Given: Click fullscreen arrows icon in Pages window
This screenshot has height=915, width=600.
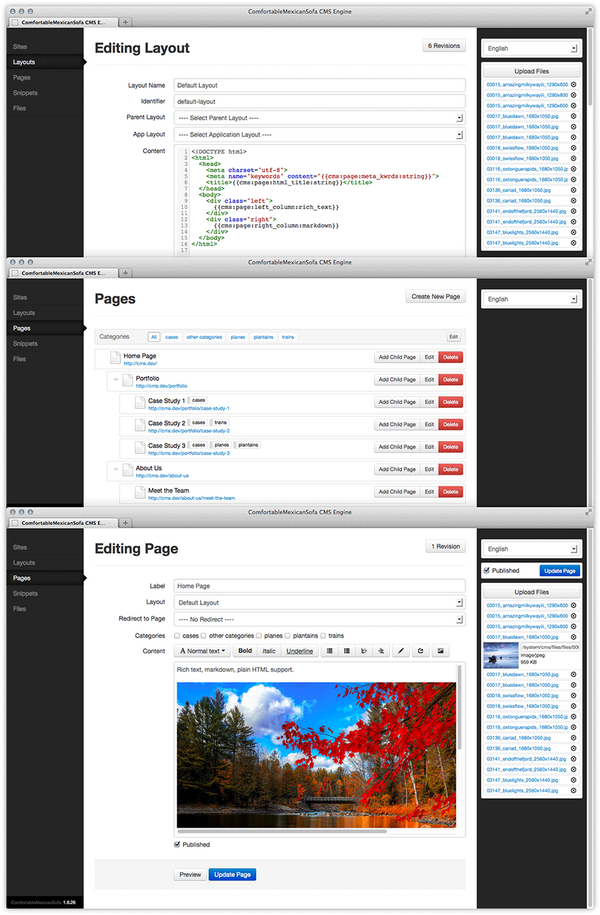Looking at the screenshot, I should pos(588,262).
